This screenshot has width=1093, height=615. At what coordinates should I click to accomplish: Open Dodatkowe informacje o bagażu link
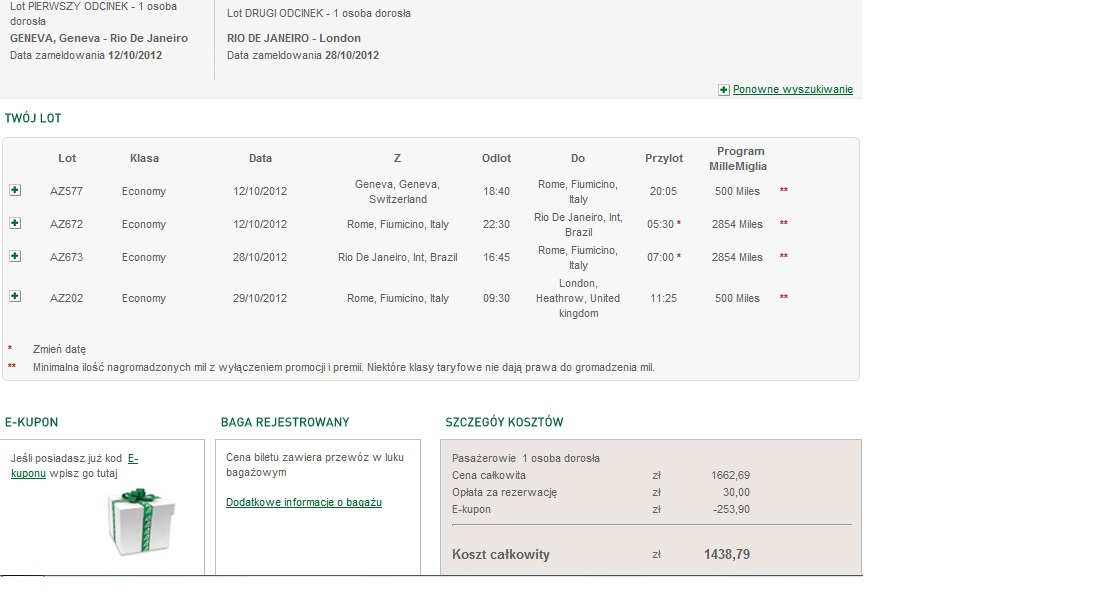304,502
